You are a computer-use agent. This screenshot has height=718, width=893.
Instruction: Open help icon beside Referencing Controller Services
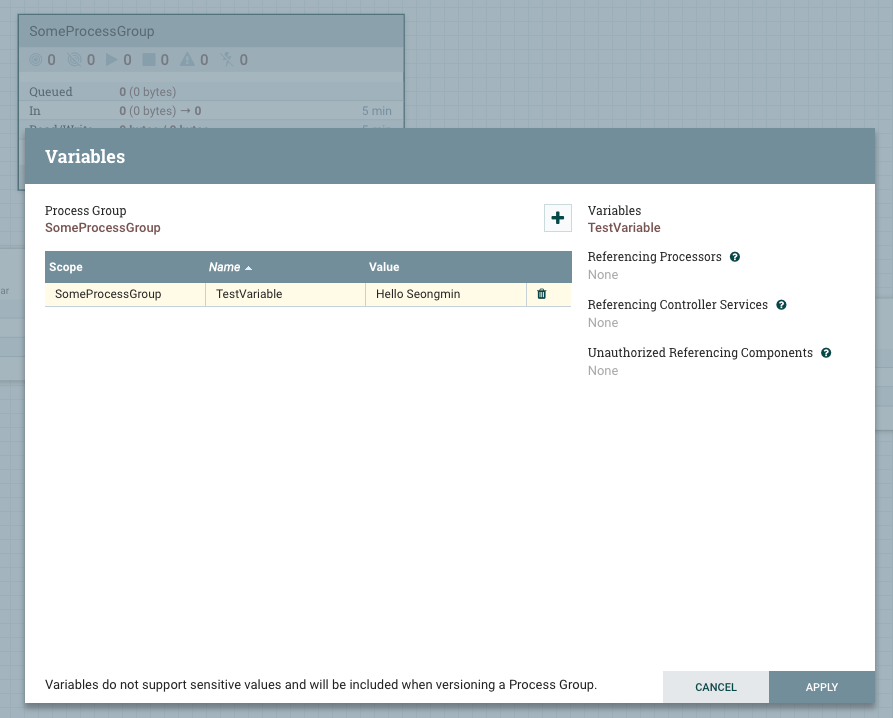[x=781, y=305]
